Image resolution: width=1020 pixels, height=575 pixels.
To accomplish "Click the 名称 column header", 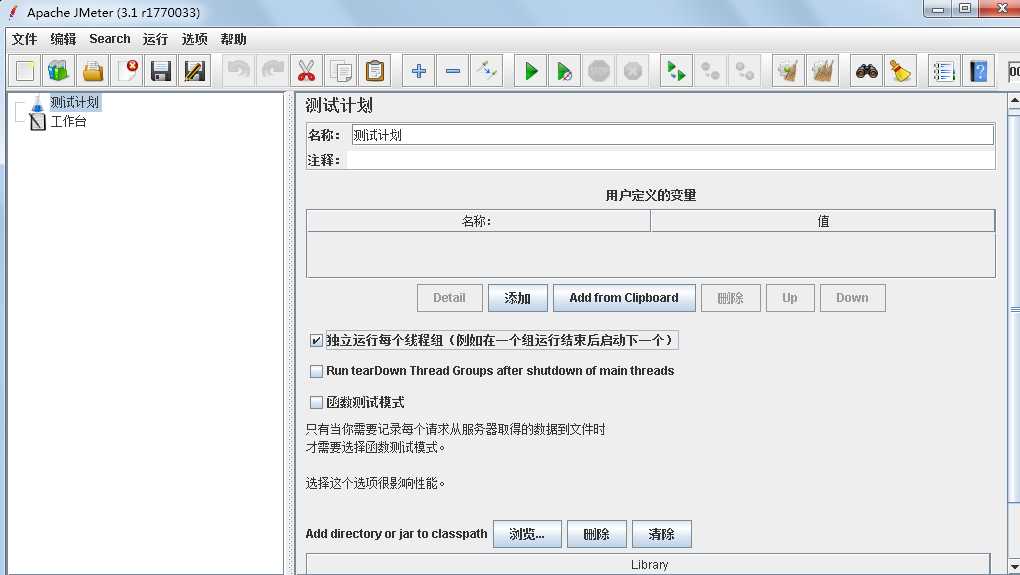I will pyautogui.click(x=478, y=221).
